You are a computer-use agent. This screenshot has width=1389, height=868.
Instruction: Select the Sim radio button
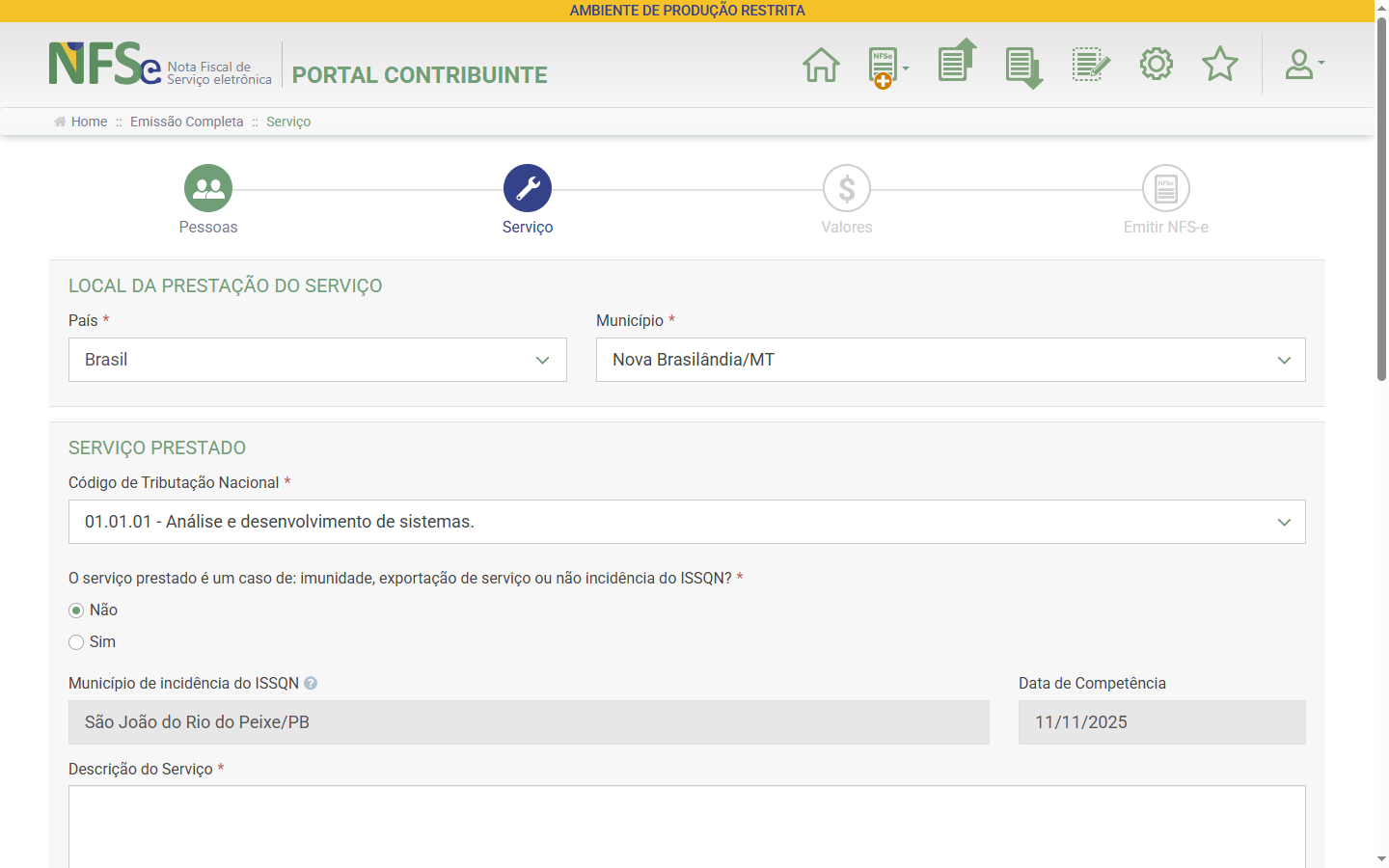[x=76, y=642]
